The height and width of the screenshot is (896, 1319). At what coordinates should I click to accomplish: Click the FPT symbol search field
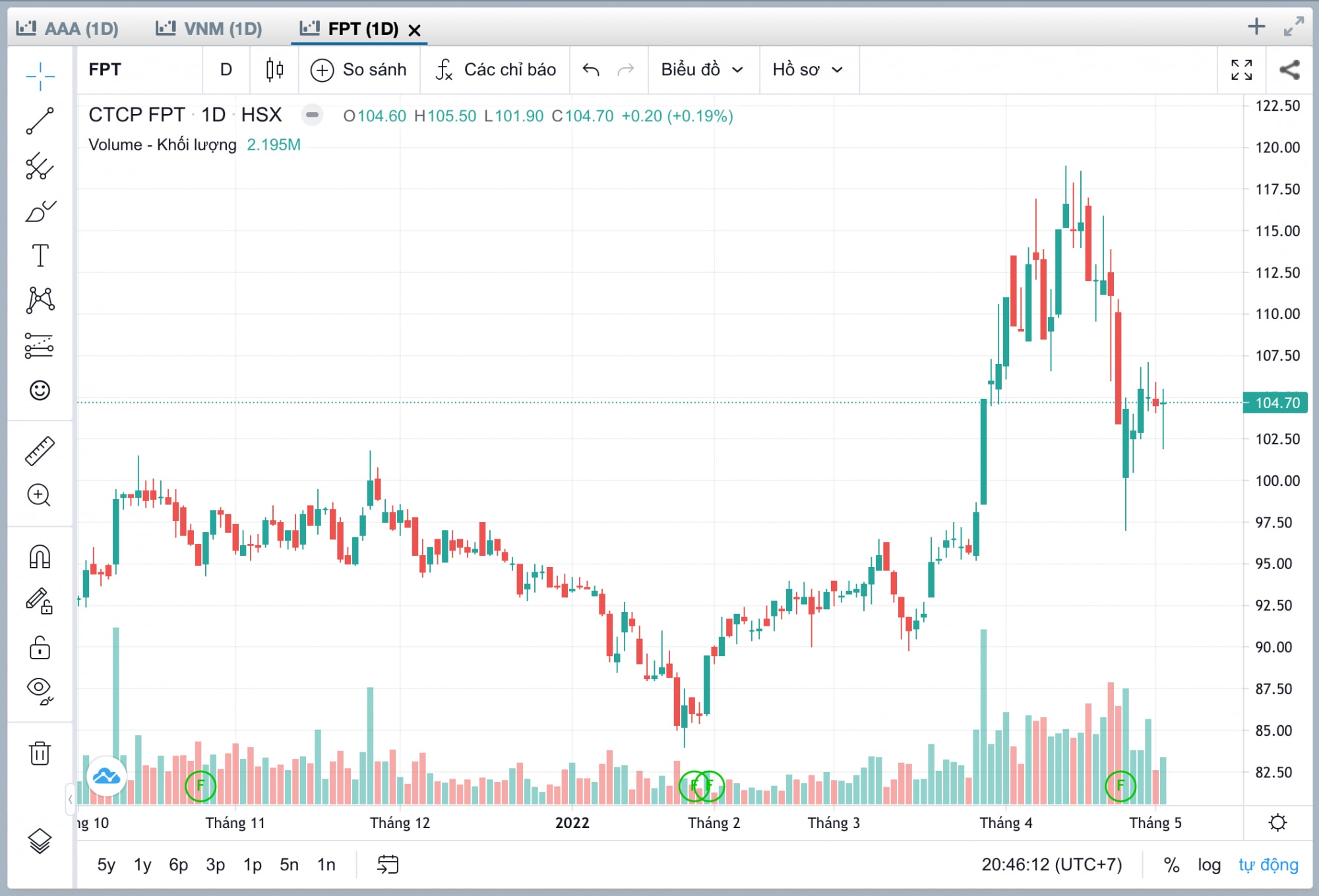140,69
